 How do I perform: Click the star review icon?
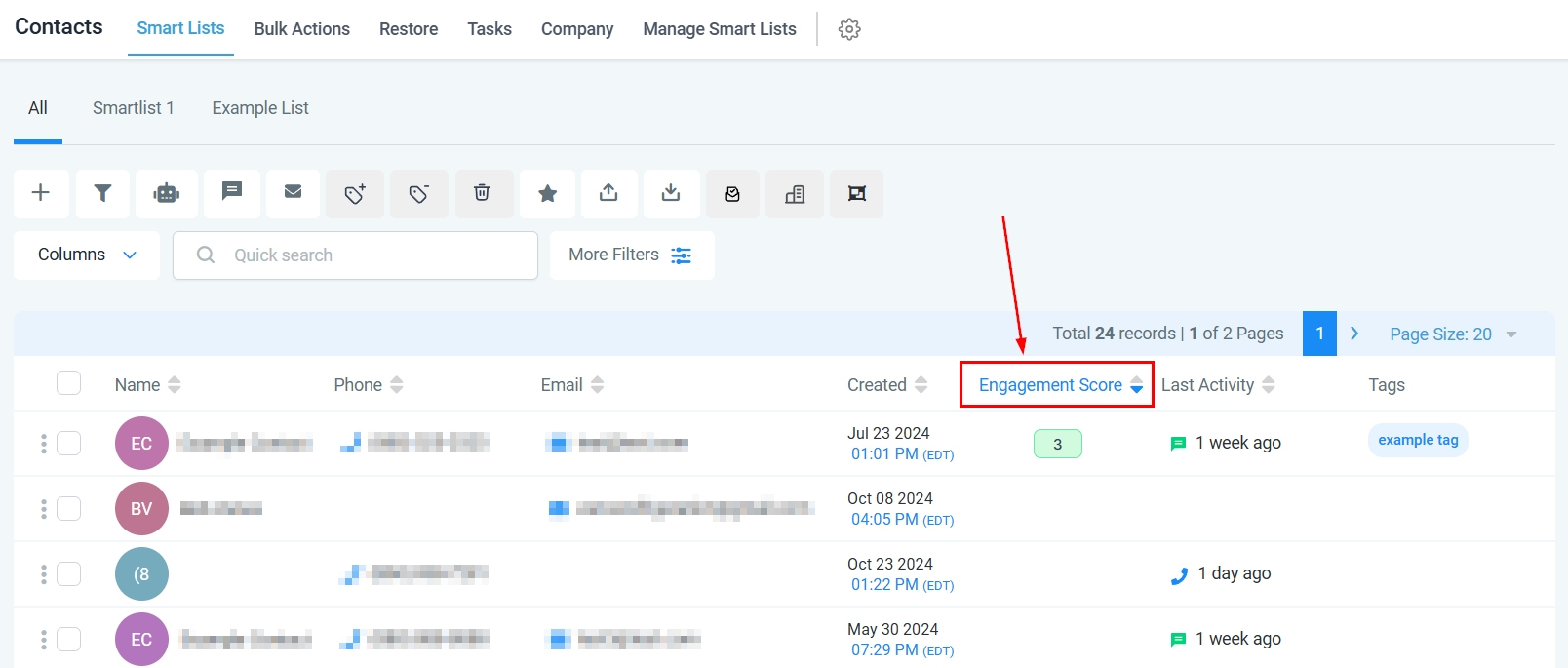point(548,194)
